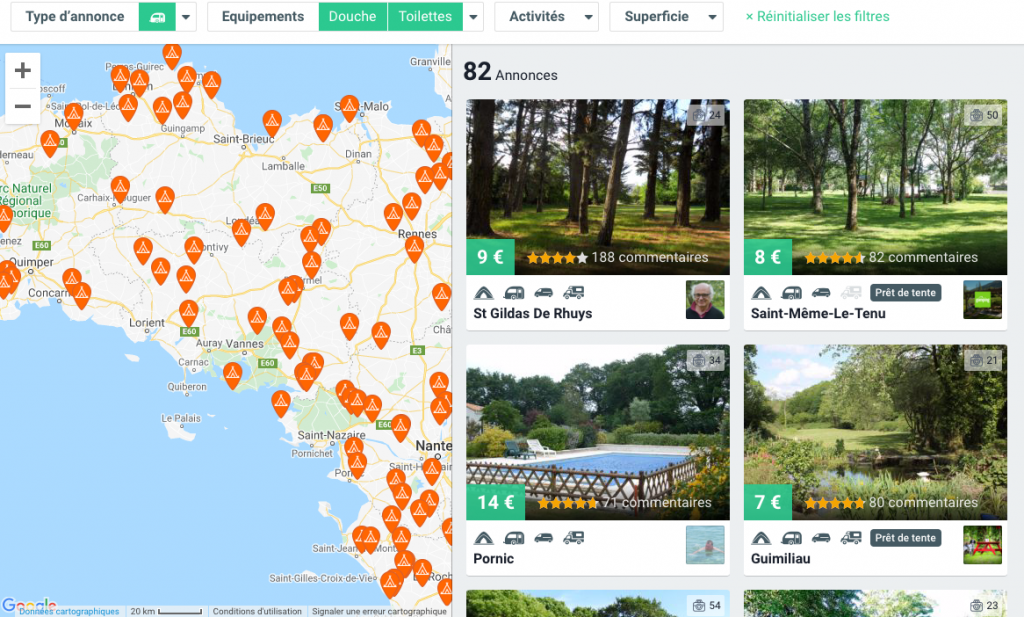This screenshot has height=617, width=1024.
Task: Click the Saint-Même-Le-Tenu host avatar
Action: pos(982,300)
